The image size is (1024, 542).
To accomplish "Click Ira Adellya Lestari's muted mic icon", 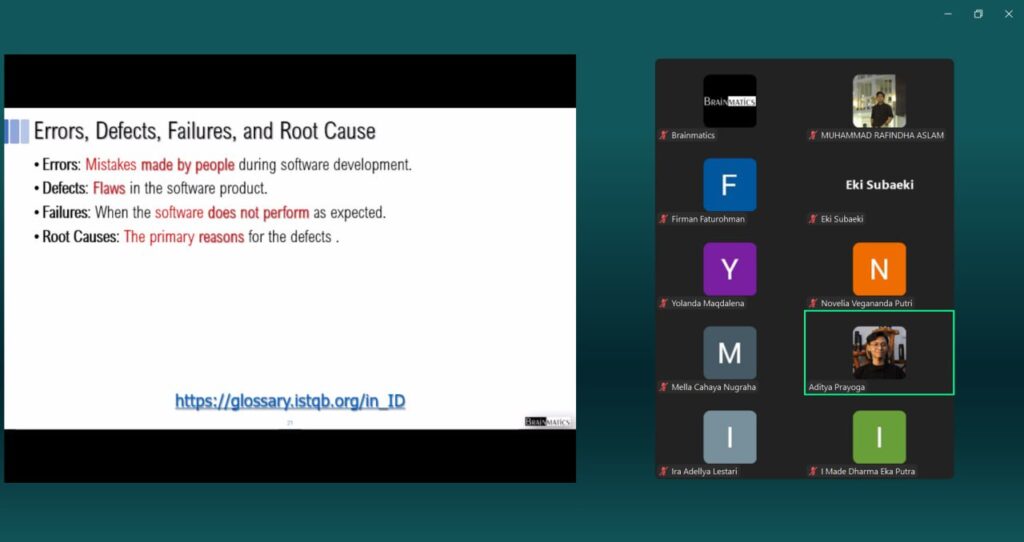I will click(x=663, y=471).
